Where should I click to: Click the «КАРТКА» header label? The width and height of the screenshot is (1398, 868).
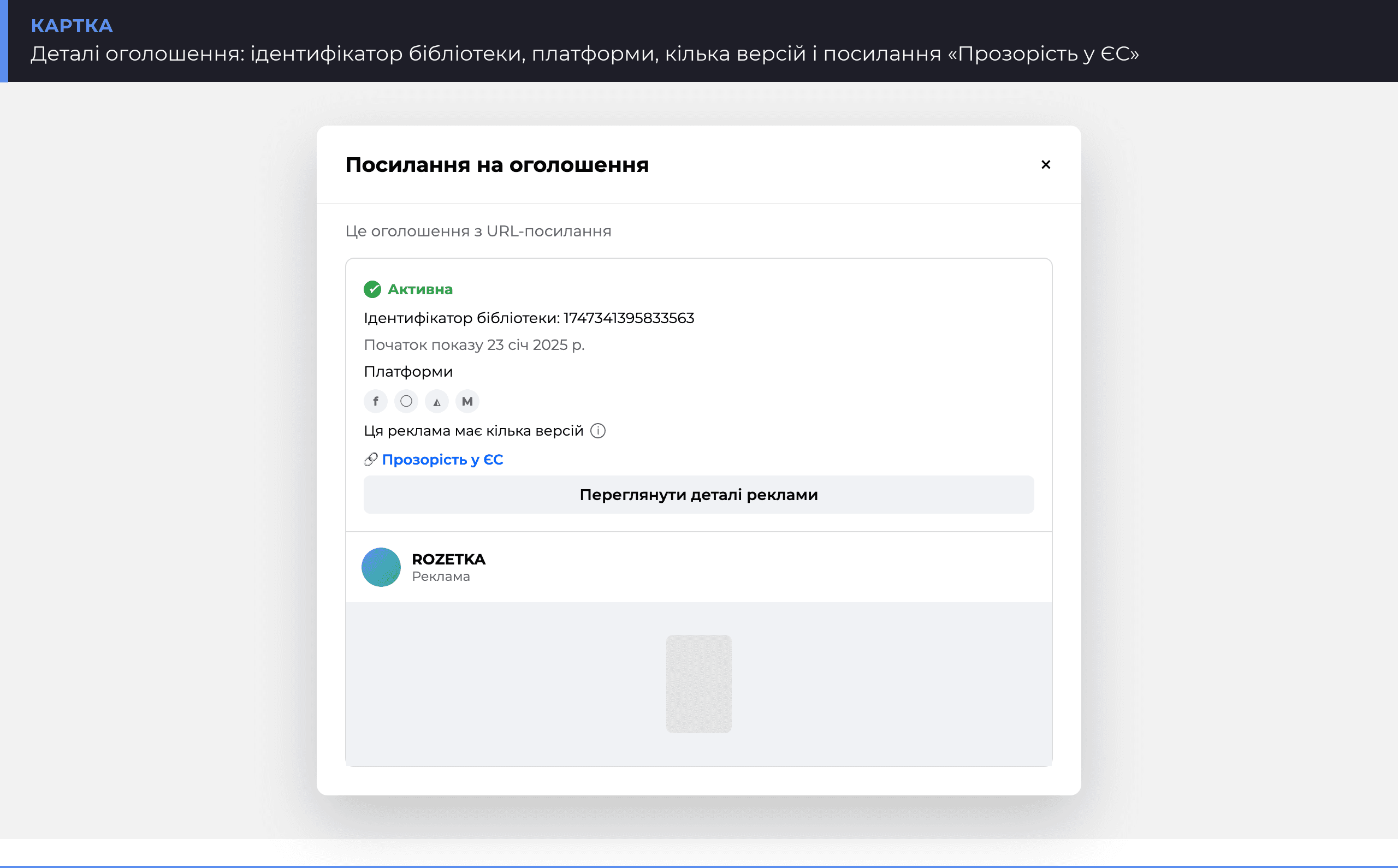(72, 26)
